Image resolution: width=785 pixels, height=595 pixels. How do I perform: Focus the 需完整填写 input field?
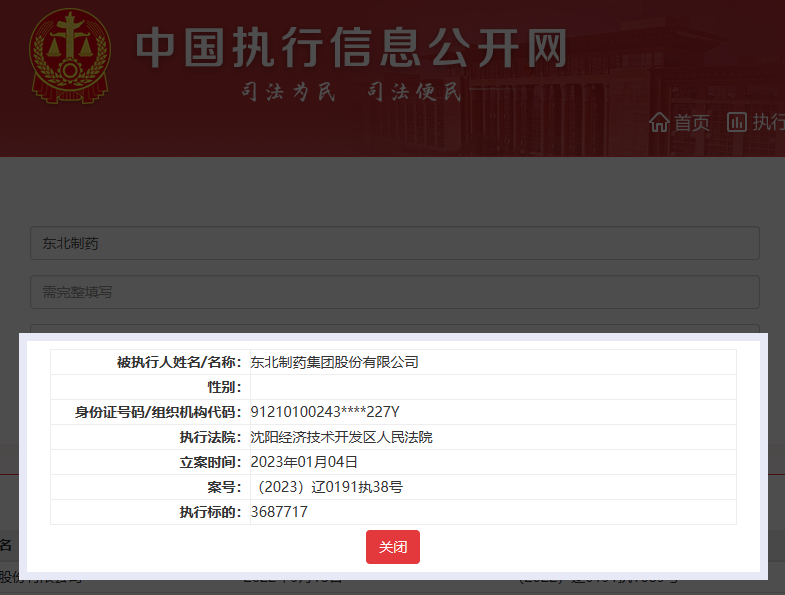coord(395,292)
